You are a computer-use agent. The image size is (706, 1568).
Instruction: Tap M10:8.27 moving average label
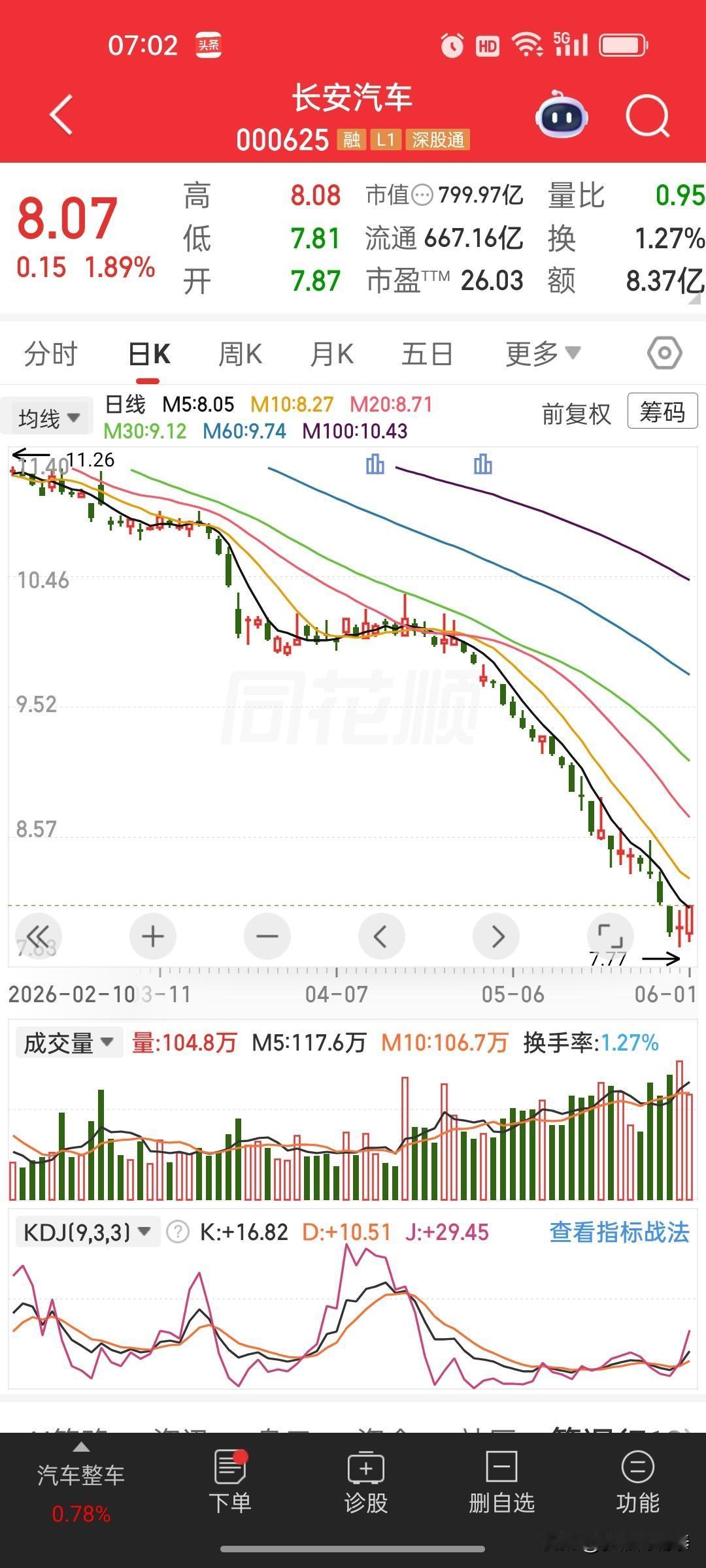click(292, 404)
